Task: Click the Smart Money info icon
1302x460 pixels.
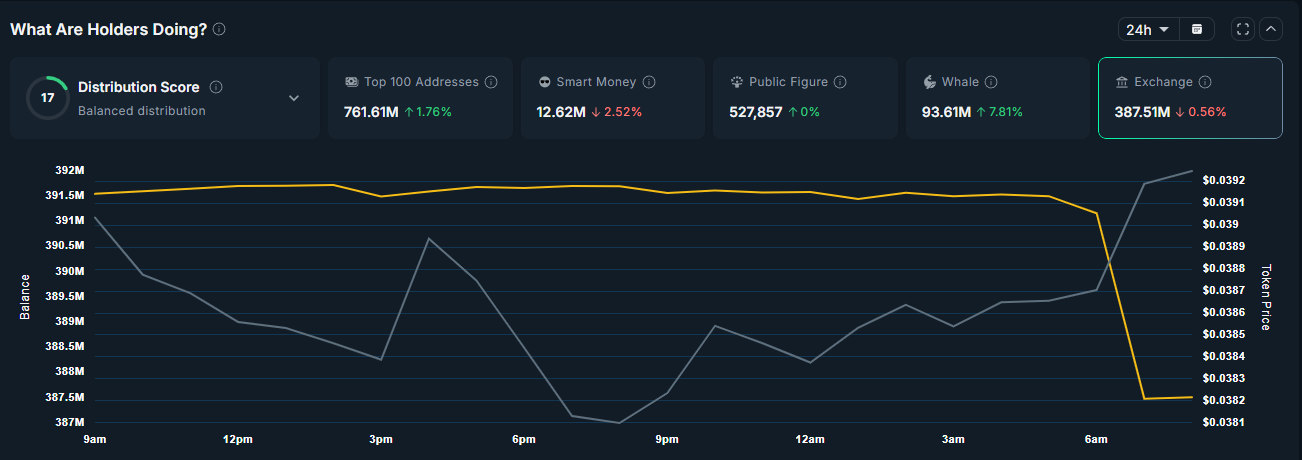Action: pyautogui.click(x=649, y=82)
